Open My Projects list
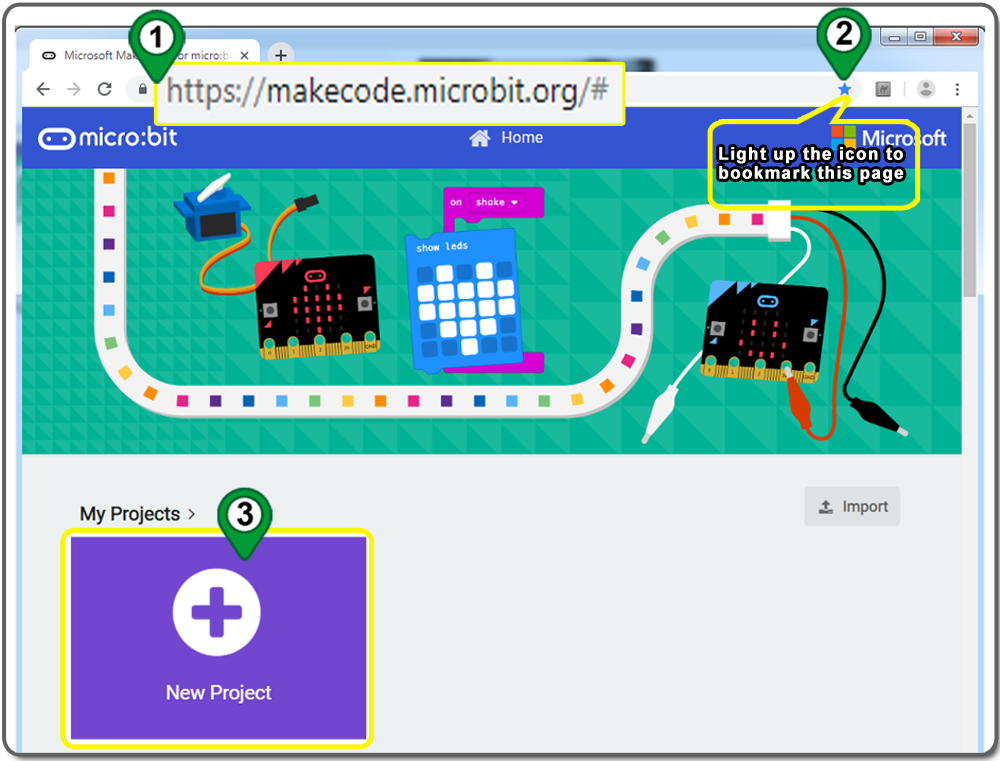This screenshot has width=1000, height=761. click(x=129, y=513)
